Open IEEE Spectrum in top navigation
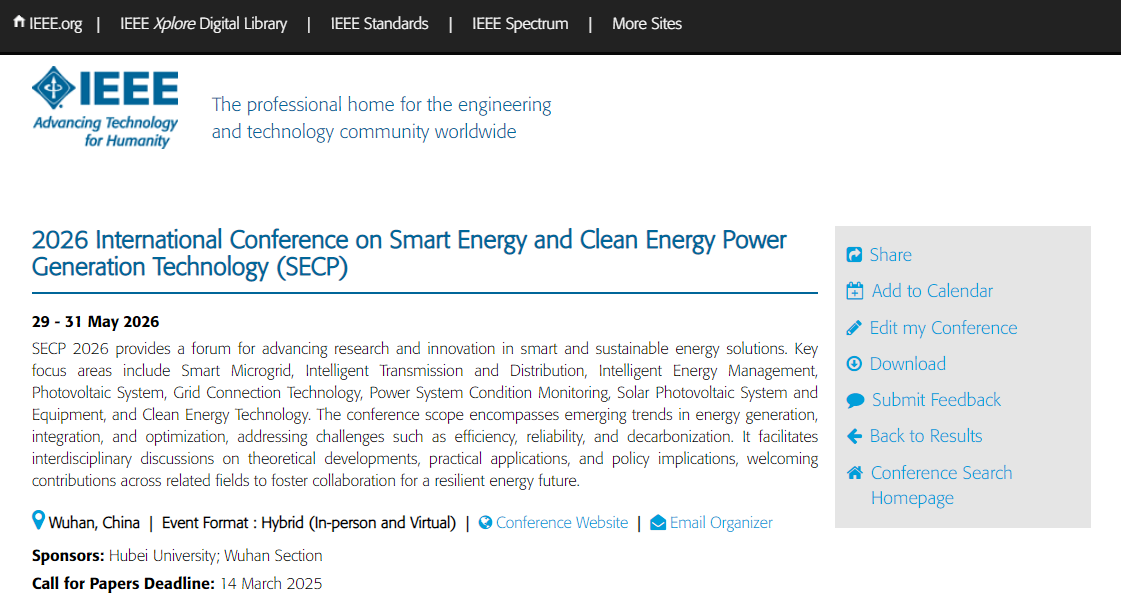Viewport: 1121px width, 611px height. [x=520, y=24]
